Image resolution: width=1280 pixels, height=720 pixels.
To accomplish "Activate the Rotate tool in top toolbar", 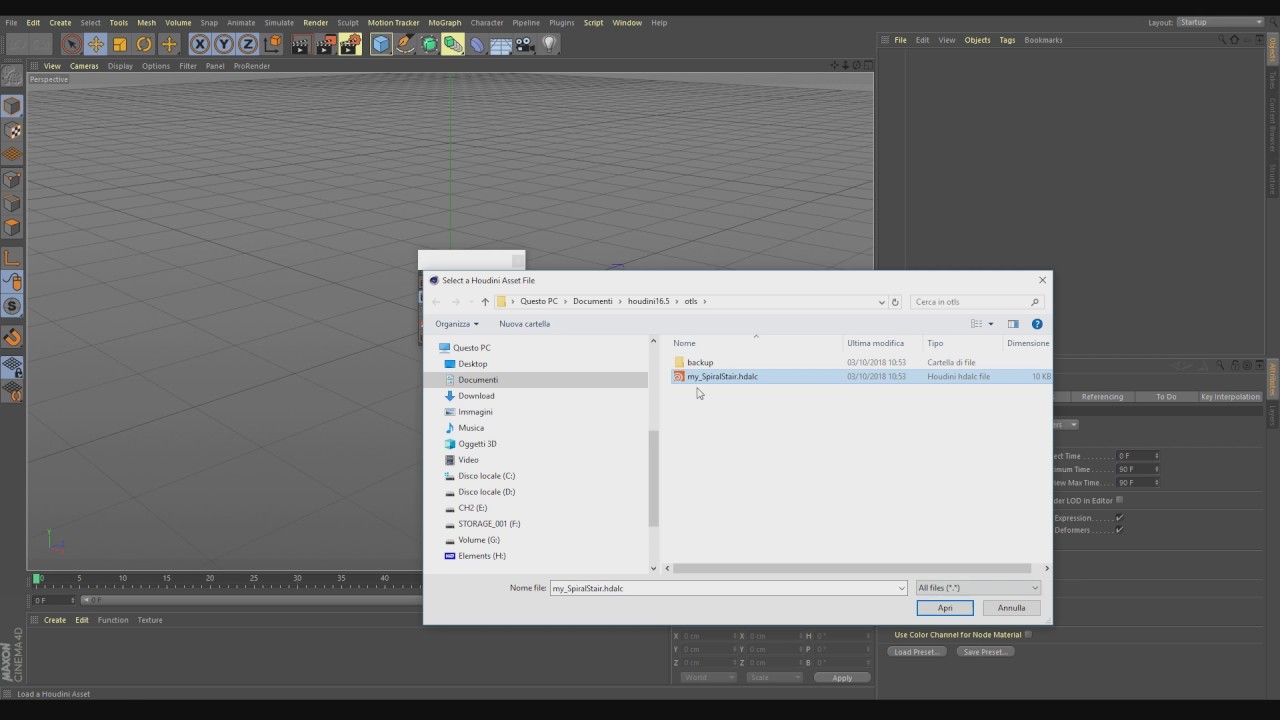I will pos(144,44).
